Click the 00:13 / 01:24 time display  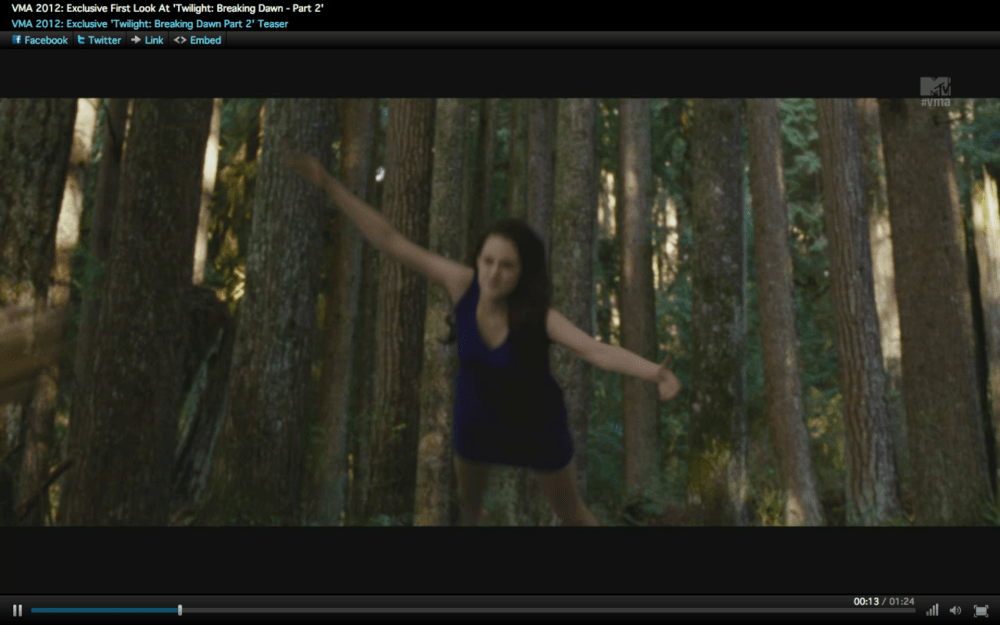tap(883, 601)
